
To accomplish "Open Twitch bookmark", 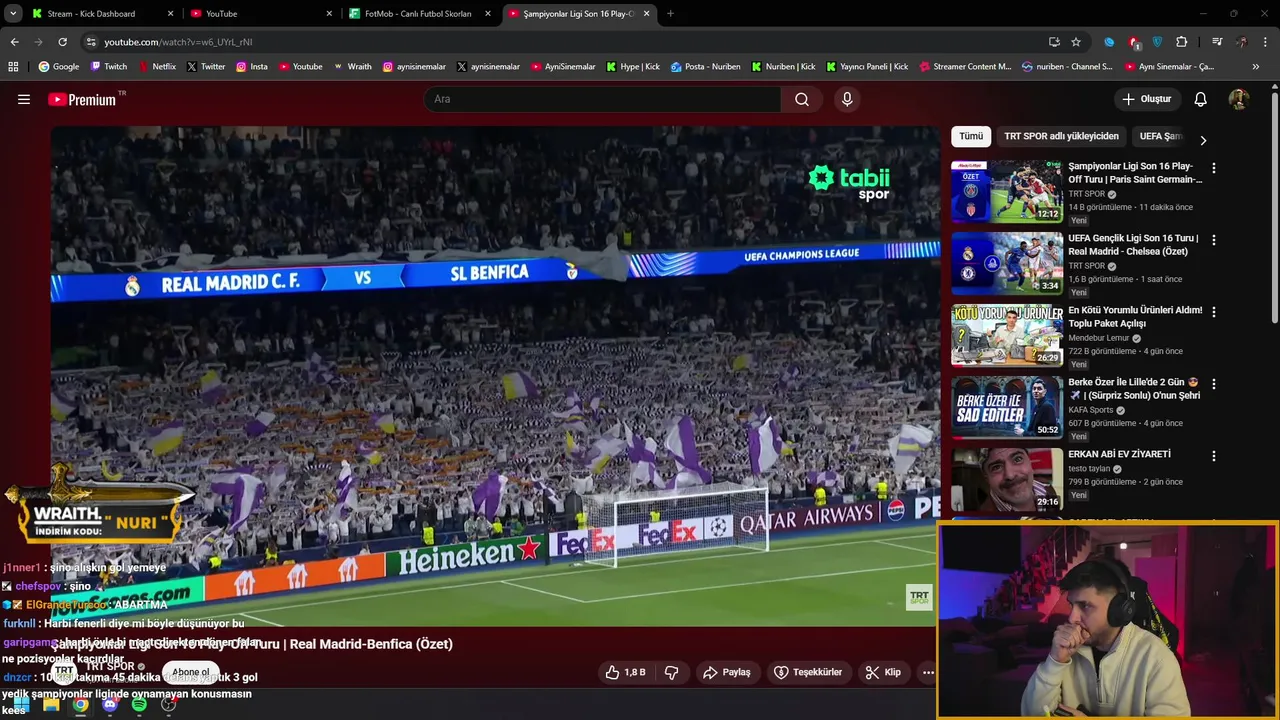I will click(x=109, y=67).
